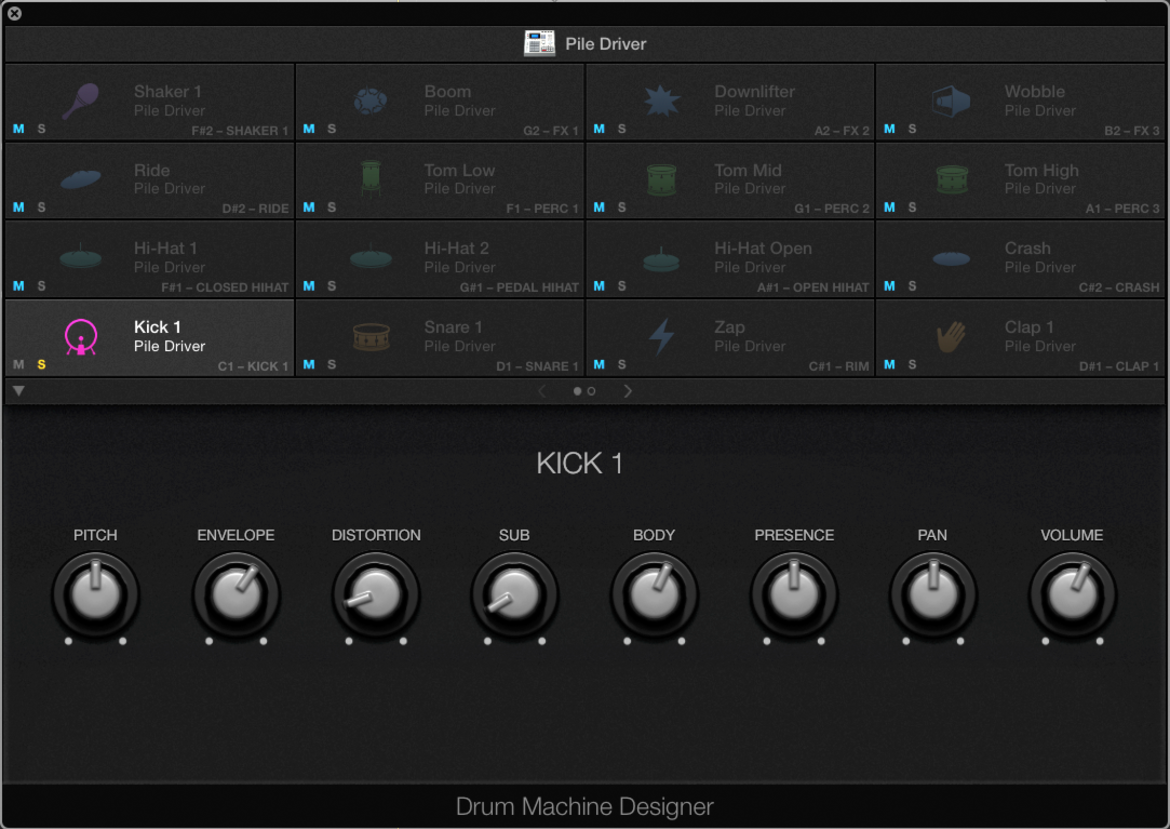The image size is (1170, 829).
Task: Click the Body knob
Action: [x=654, y=595]
